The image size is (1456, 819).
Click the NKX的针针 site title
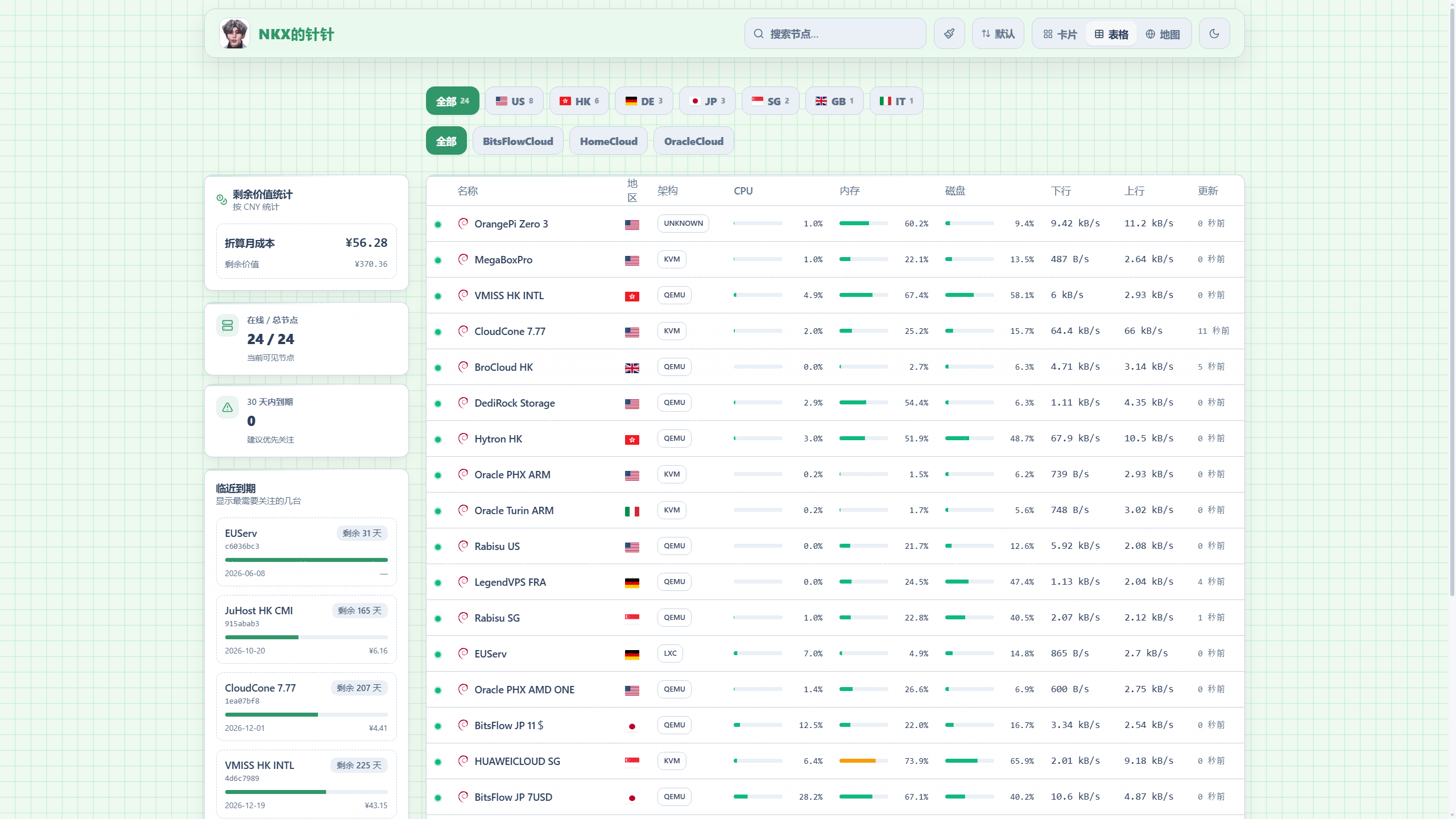coord(296,34)
